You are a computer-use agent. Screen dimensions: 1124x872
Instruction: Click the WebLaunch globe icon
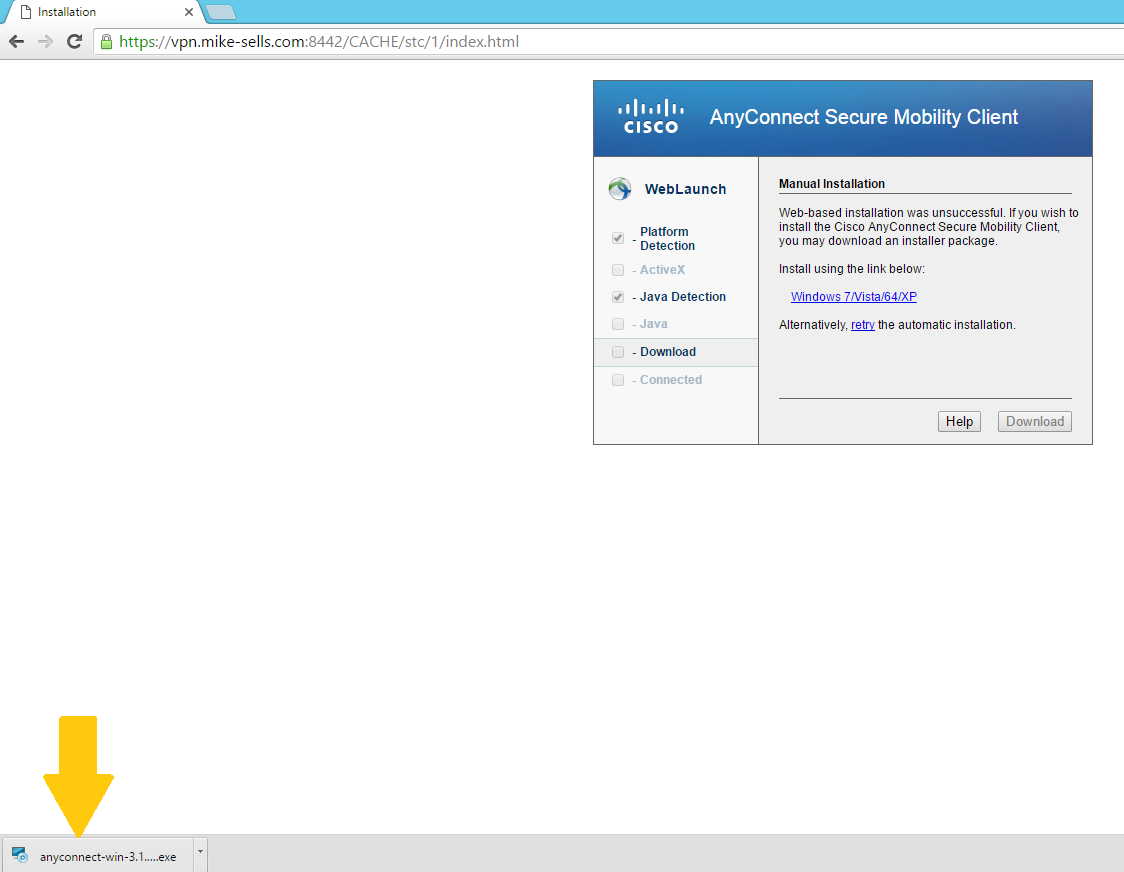[x=620, y=189]
